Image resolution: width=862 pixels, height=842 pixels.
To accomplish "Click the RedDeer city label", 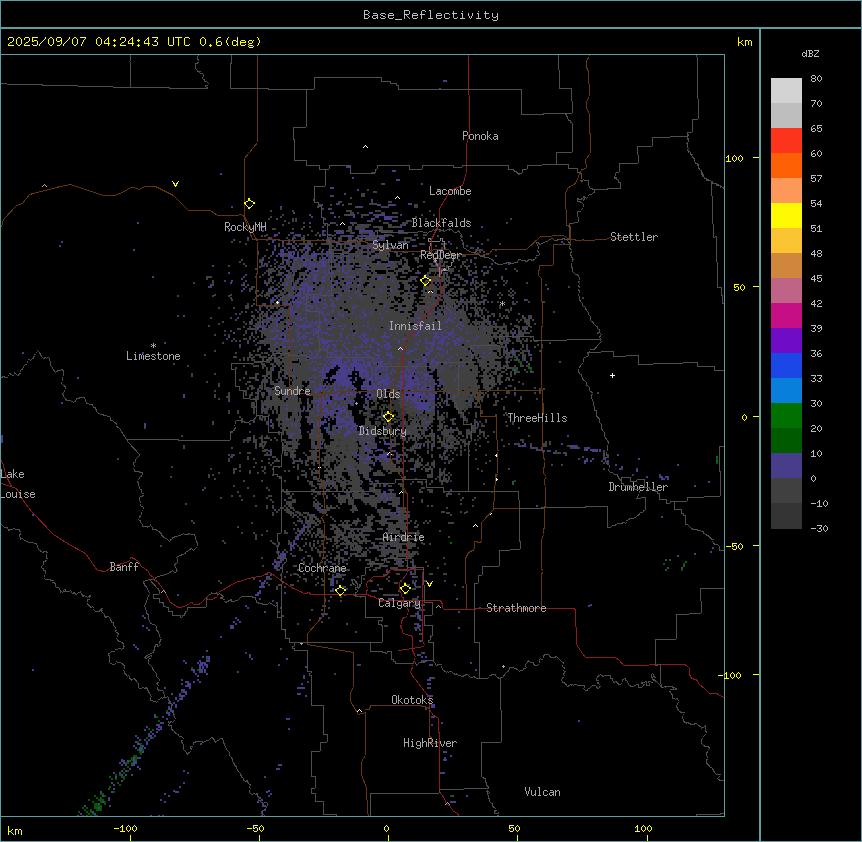I will [x=440, y=255].
